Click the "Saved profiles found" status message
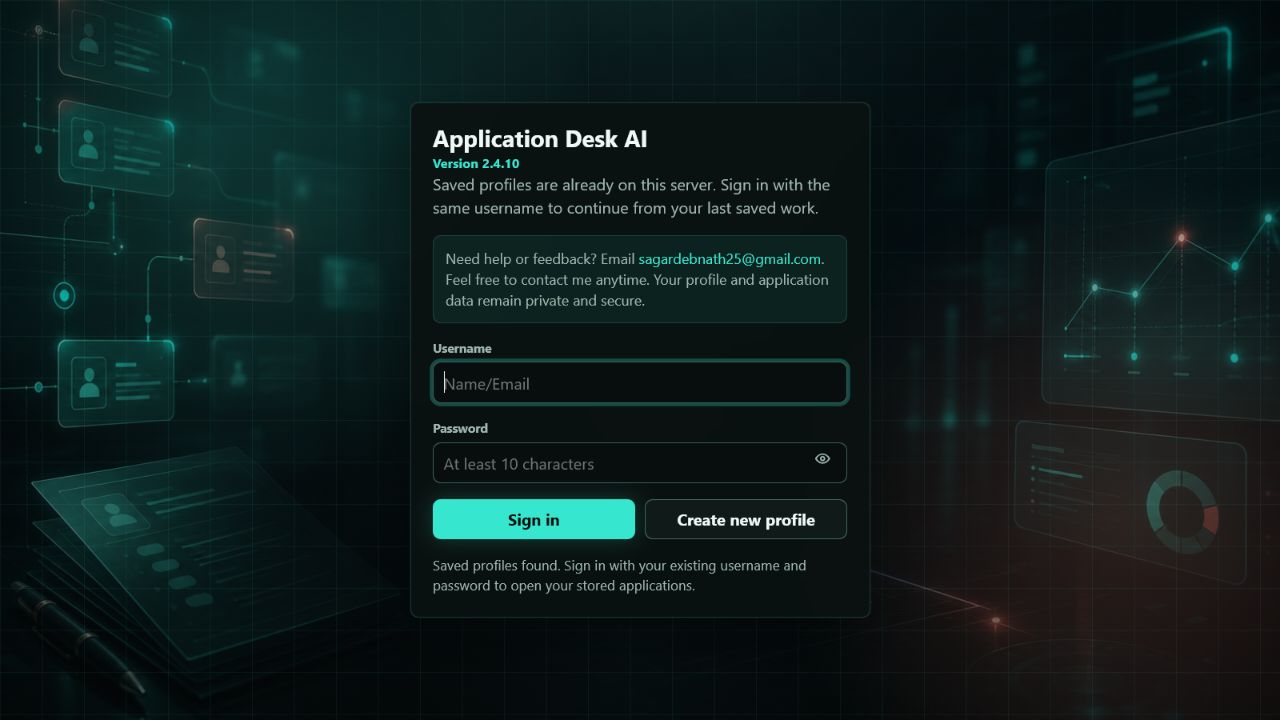Image resolution: width=1280 pixels, height=720 pixels. (619, 575)
